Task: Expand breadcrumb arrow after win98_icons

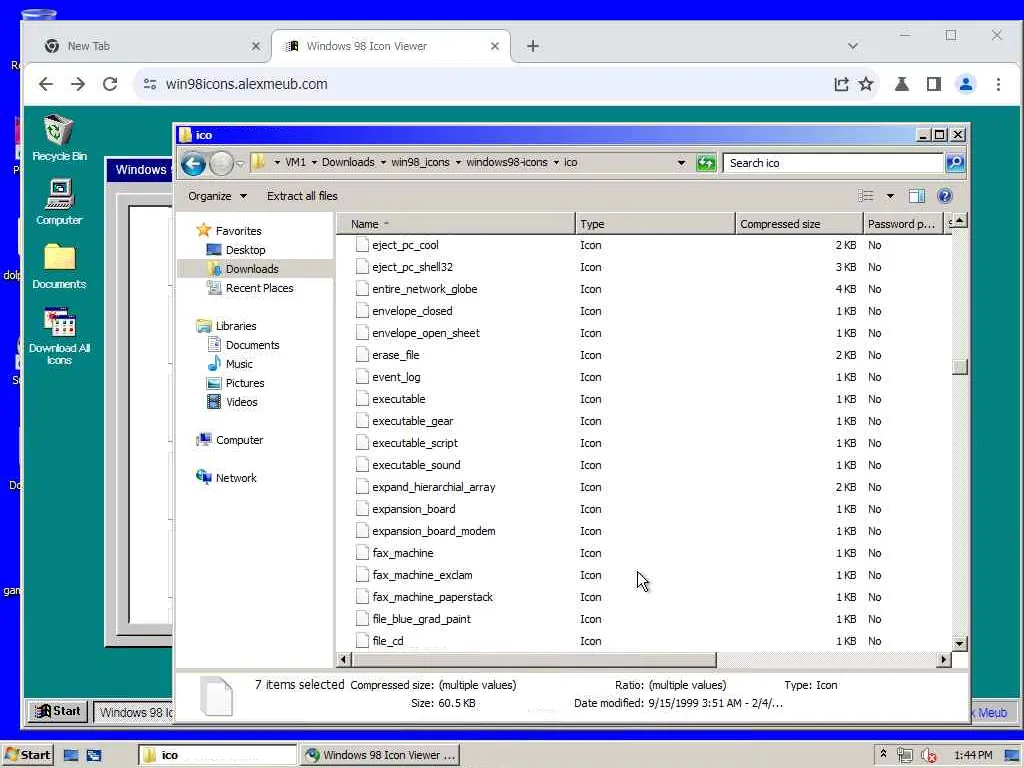Action: point(458,163)
